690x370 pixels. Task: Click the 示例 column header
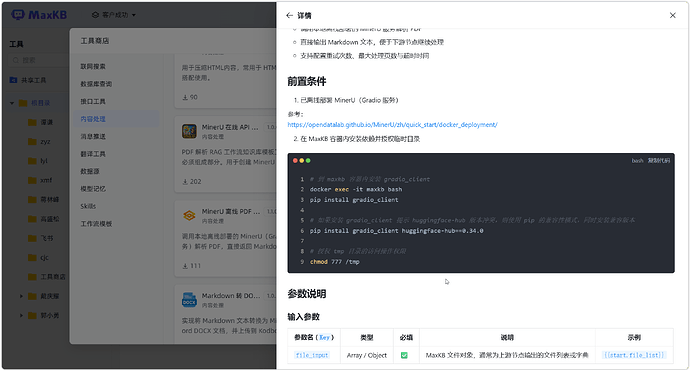[634, 337]
